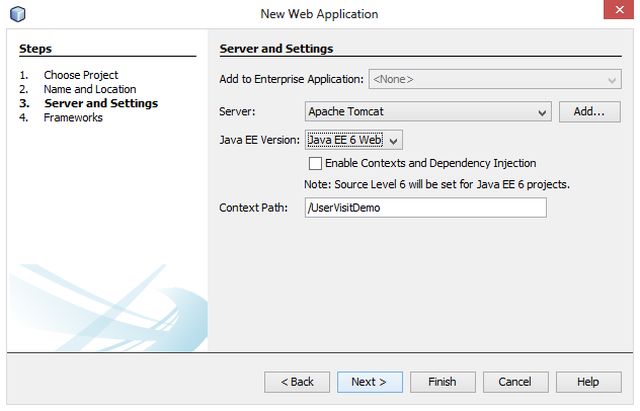640x411 pixels.
Task: Go back with the Back button
Action: coord(297,382)
